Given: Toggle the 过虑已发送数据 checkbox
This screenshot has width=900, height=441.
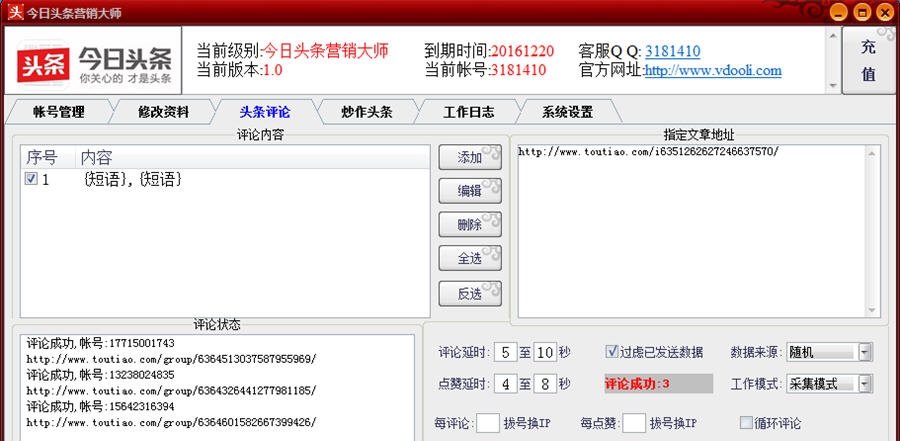Looking at the screenshot, I should (612, 351).
